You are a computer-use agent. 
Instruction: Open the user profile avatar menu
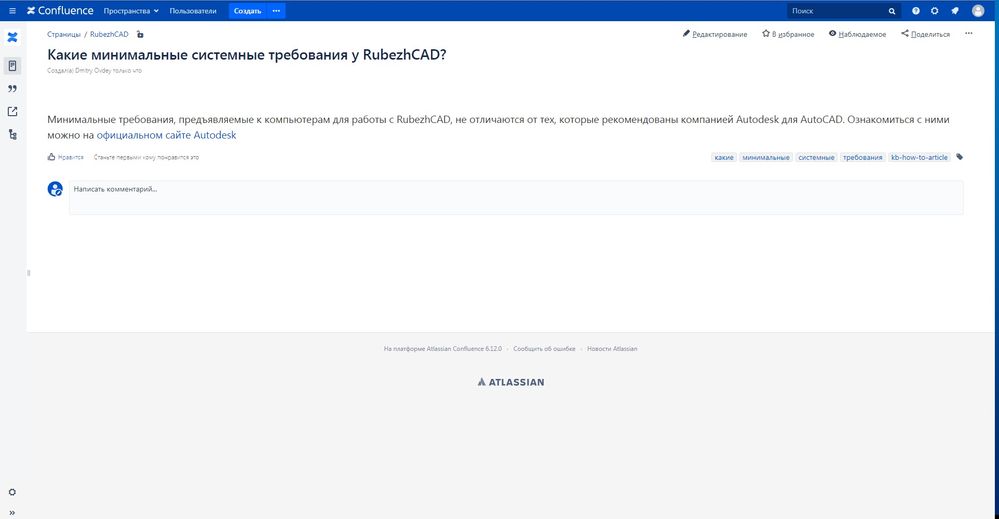(x=978, y=11)
